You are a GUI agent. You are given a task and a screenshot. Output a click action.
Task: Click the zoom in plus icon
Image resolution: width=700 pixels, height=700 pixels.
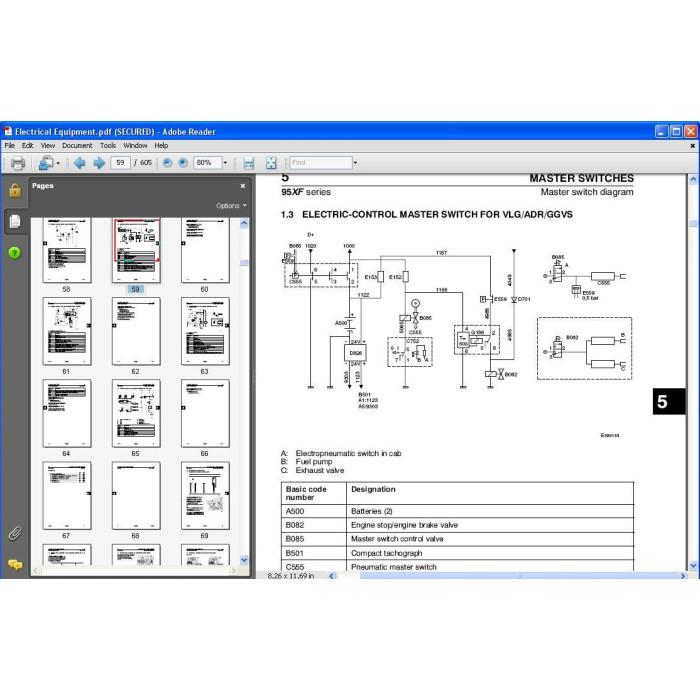point(183,162)
